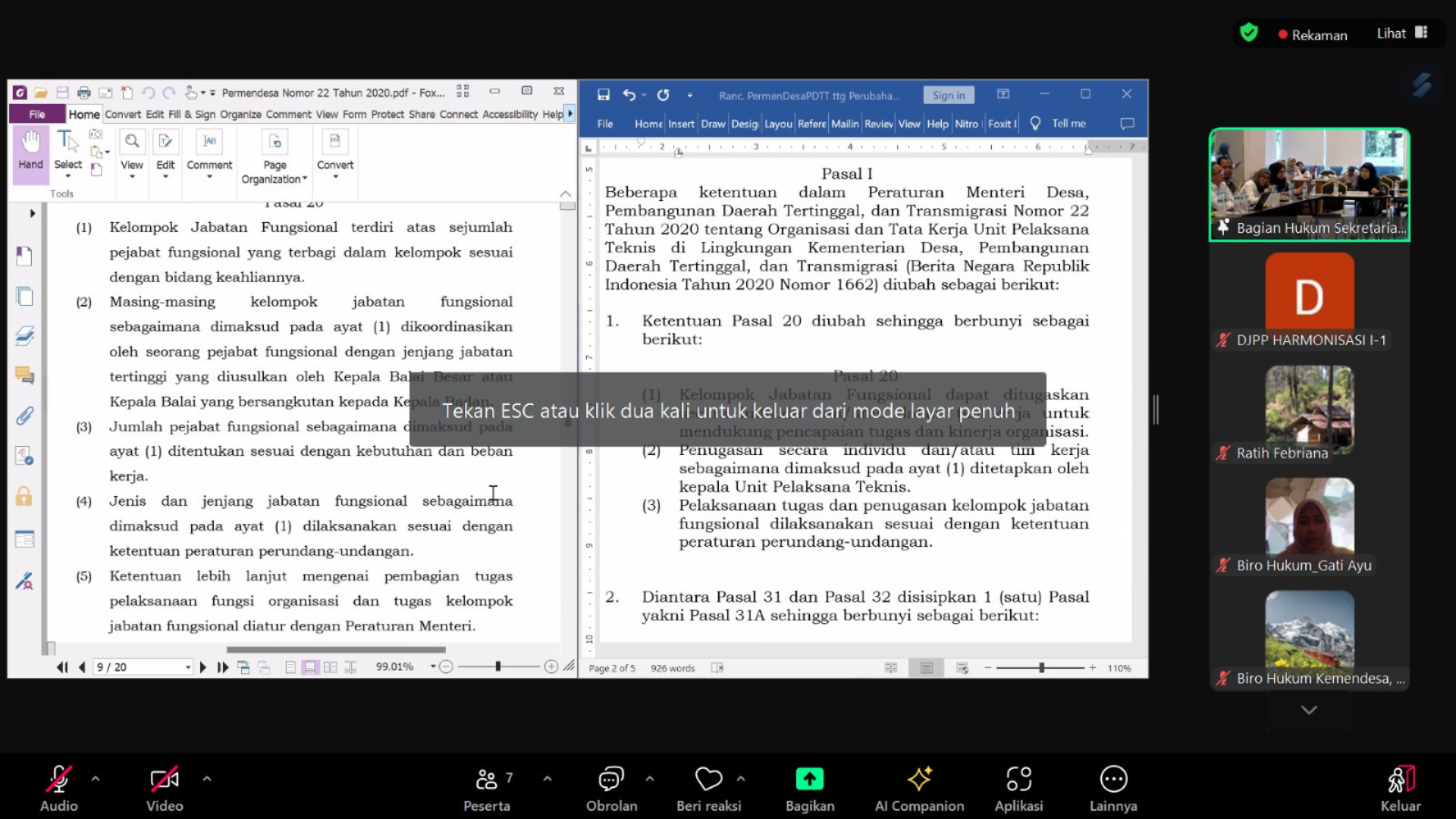Open the Peserta participants panel
Image resolution: width=1456 pixels, height=819 pixels.
tap(487, 789)
